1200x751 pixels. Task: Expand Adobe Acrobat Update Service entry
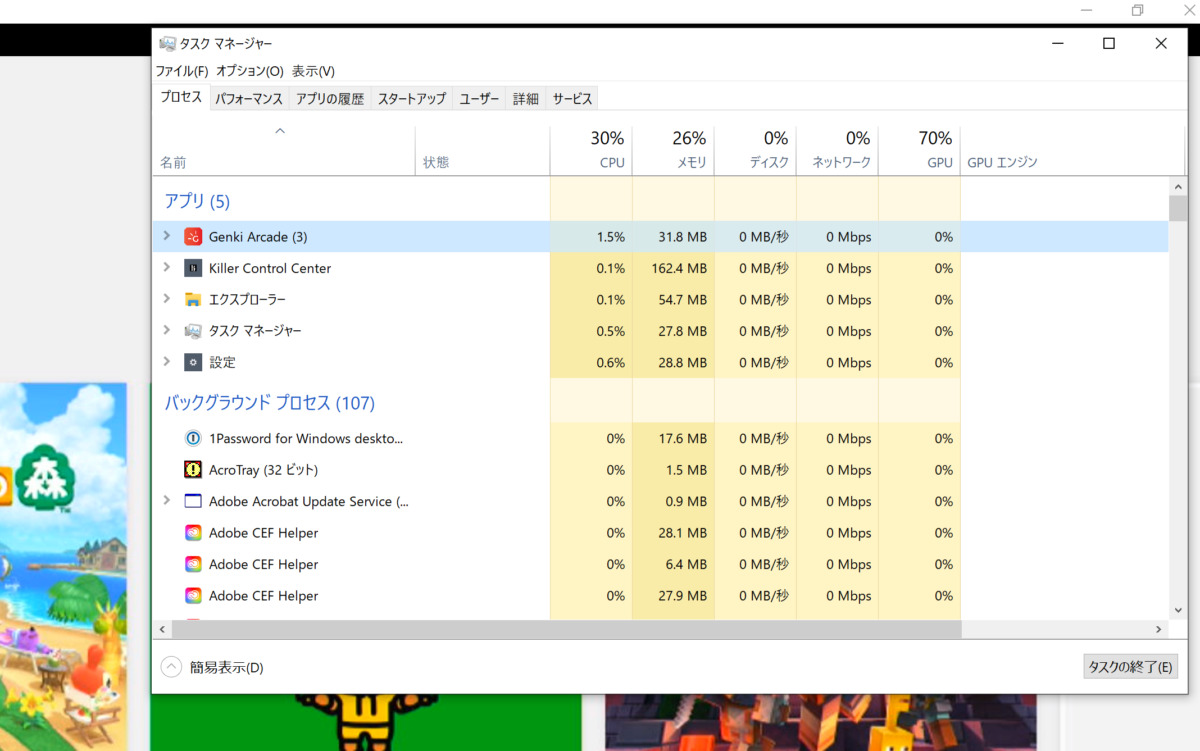click(167, 501)
